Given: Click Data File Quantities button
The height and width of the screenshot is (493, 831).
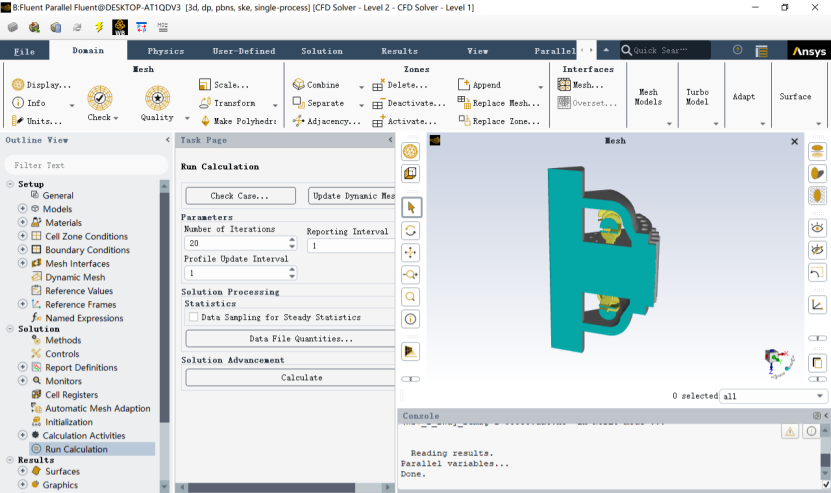Looking at the screenshot, I should pyautogui.click(x=290, y=338).
